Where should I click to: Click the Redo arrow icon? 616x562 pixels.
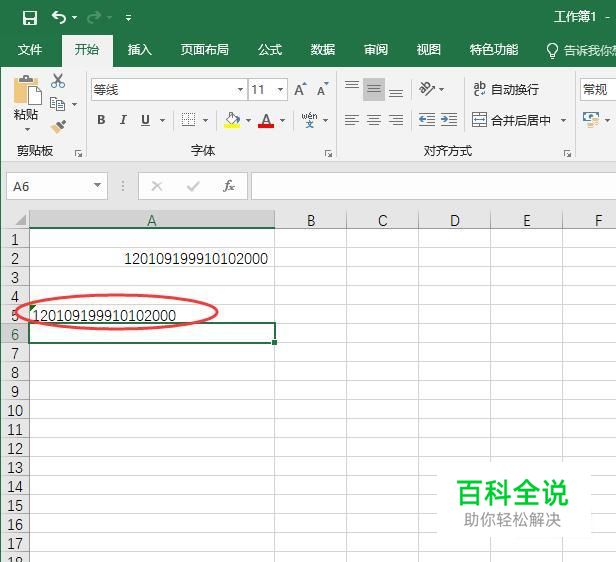click(x=94, y=17)
